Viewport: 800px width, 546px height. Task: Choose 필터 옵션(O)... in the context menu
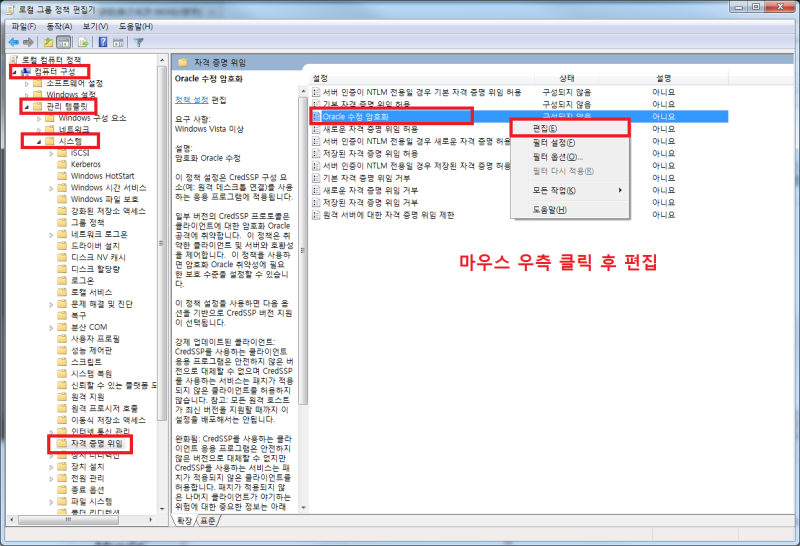[x=570, y=157]
